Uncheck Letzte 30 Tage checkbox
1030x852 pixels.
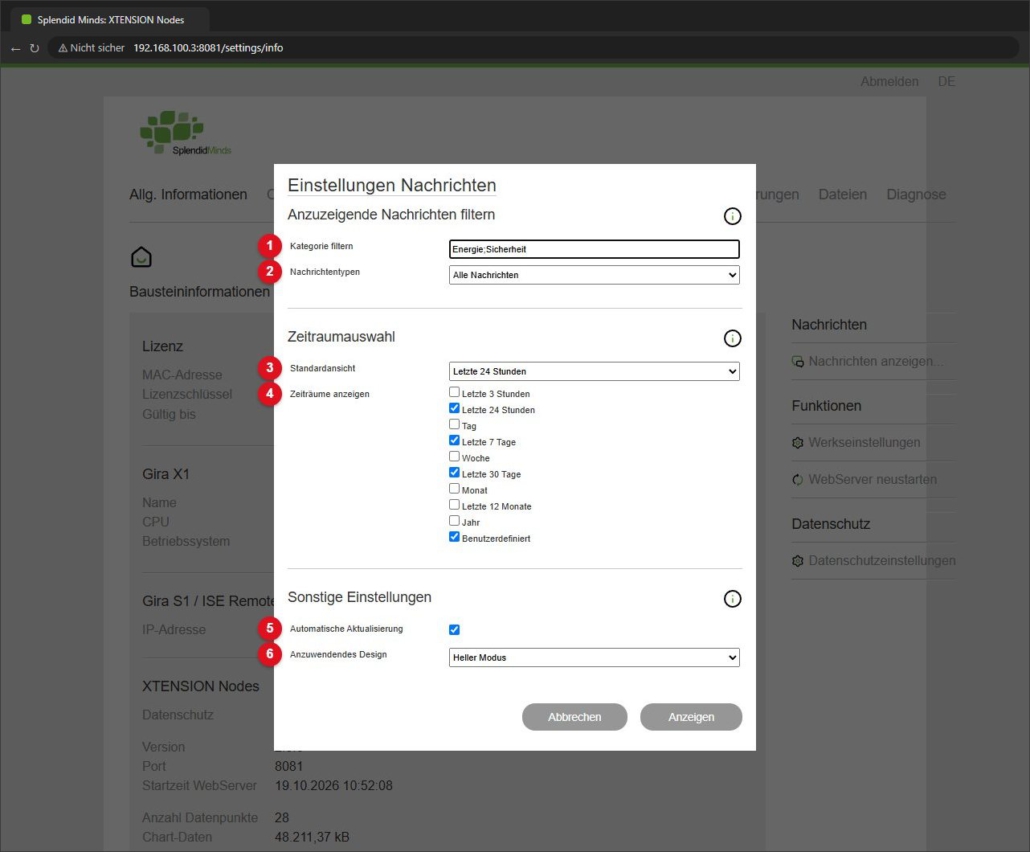point(454,472)
